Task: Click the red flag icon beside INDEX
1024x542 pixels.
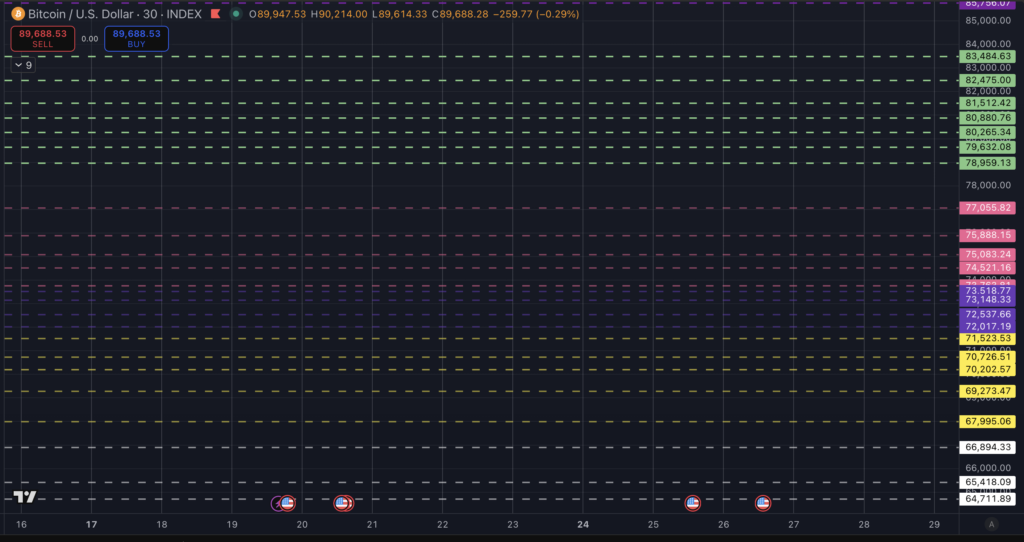Action: [x=215, y=14]
